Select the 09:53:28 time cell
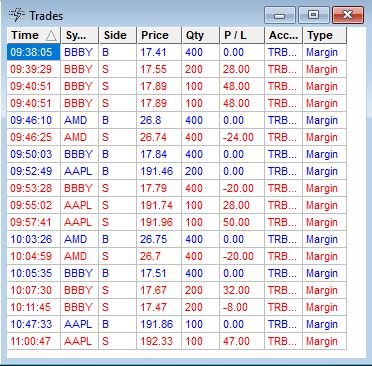 tap(34, 188)
